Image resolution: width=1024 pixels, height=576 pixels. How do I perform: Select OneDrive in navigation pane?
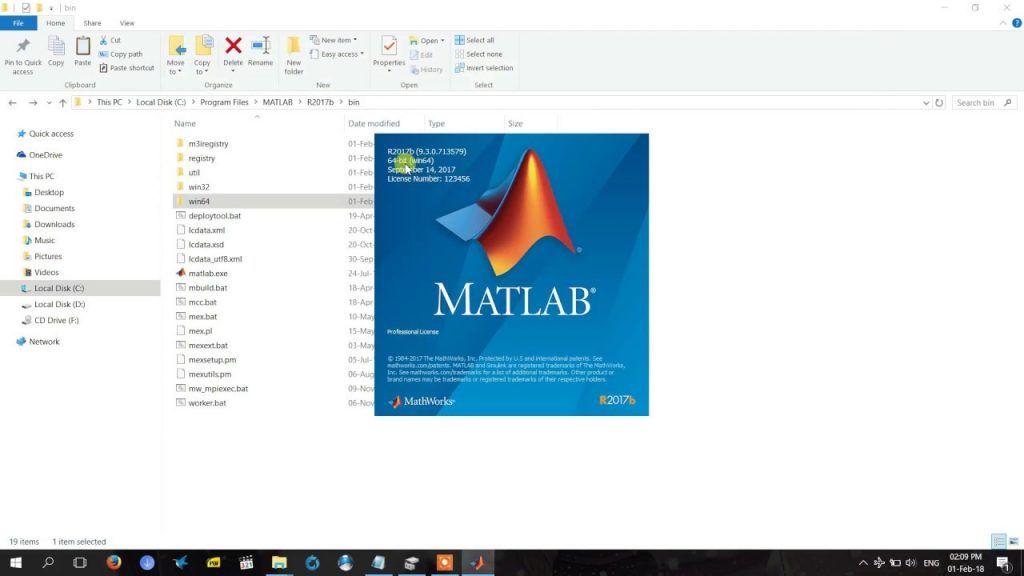(x=45, y=155)
